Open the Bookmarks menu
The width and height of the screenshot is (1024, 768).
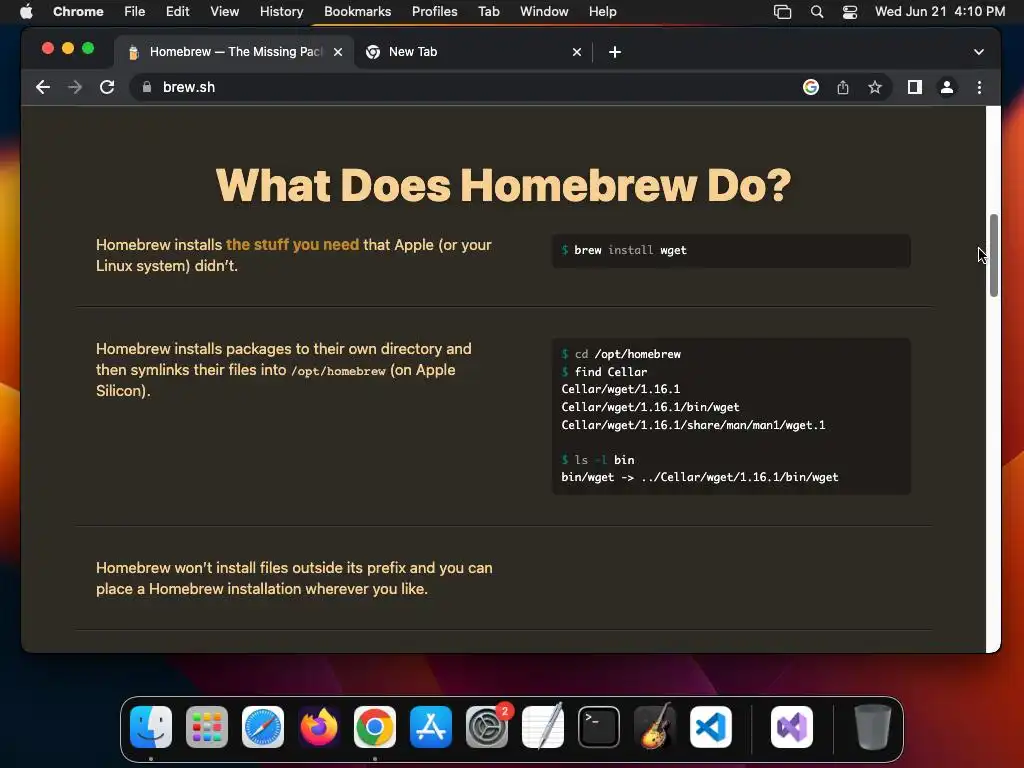point(357,11)
